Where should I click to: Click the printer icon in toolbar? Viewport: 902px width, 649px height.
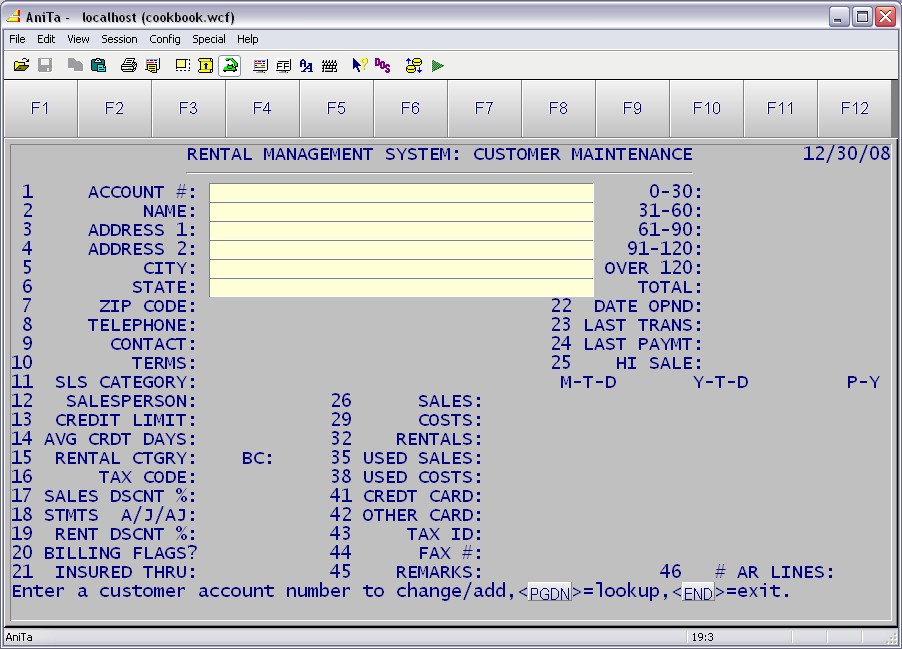pos(128,66)
